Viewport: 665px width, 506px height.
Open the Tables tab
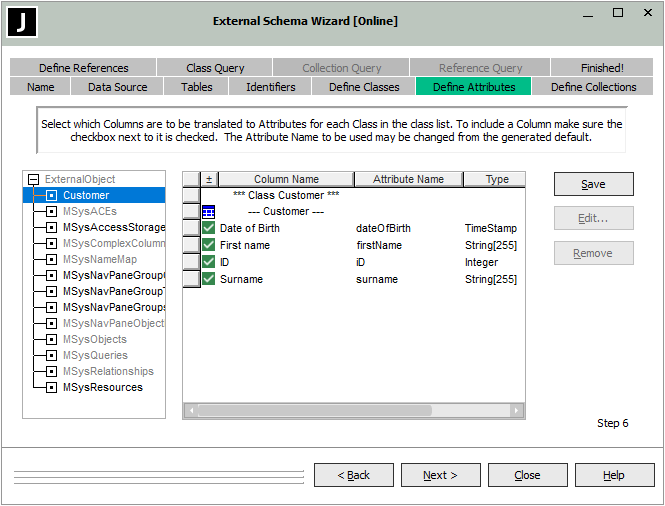click(196, 87)
